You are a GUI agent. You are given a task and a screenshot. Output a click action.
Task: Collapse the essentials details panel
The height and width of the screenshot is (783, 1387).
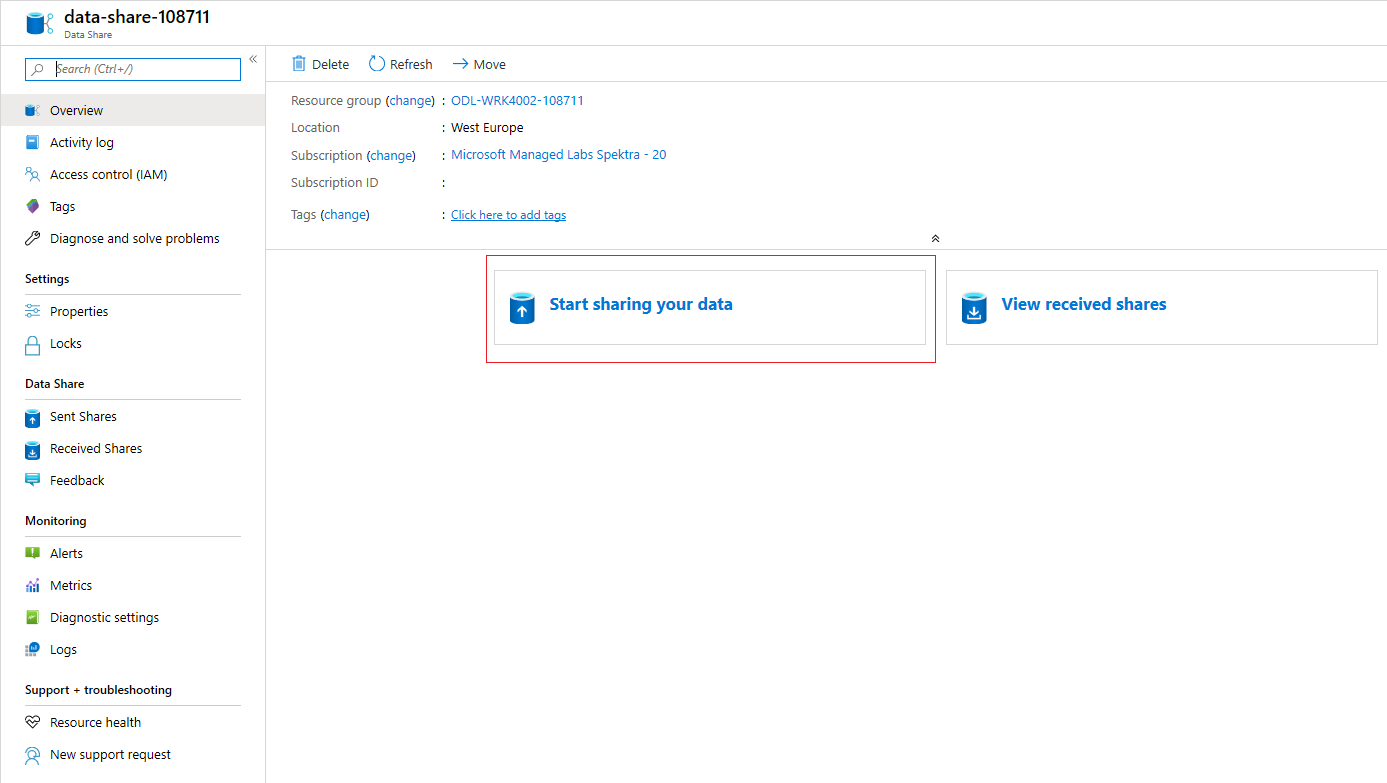pyautogui.click(x=935, y=238)
